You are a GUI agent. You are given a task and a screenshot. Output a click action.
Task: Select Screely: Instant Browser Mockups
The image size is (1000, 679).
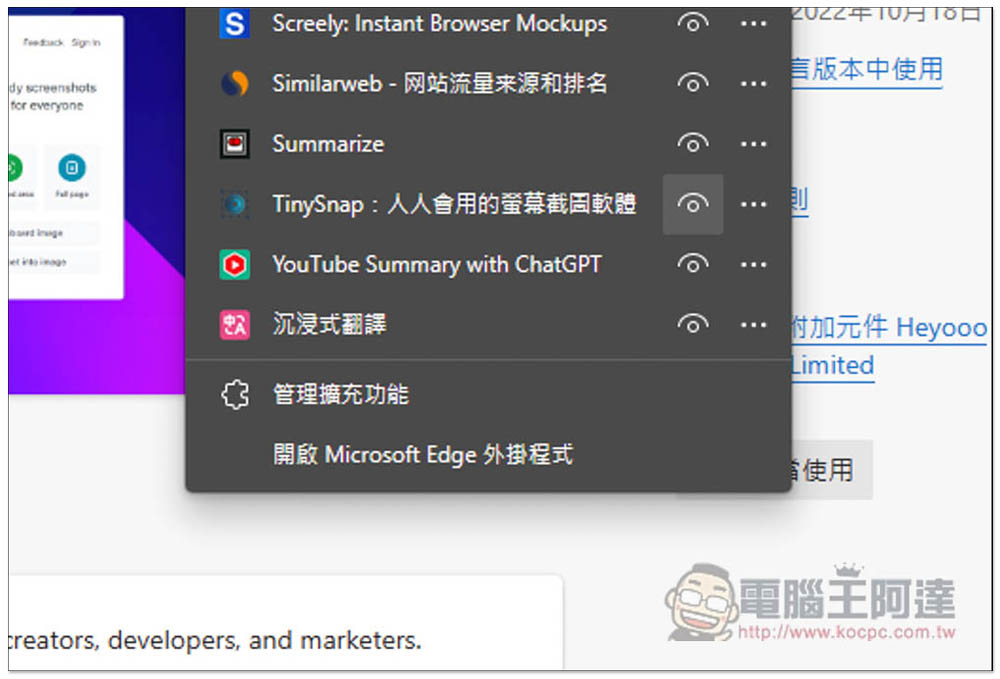pos(439,24)
